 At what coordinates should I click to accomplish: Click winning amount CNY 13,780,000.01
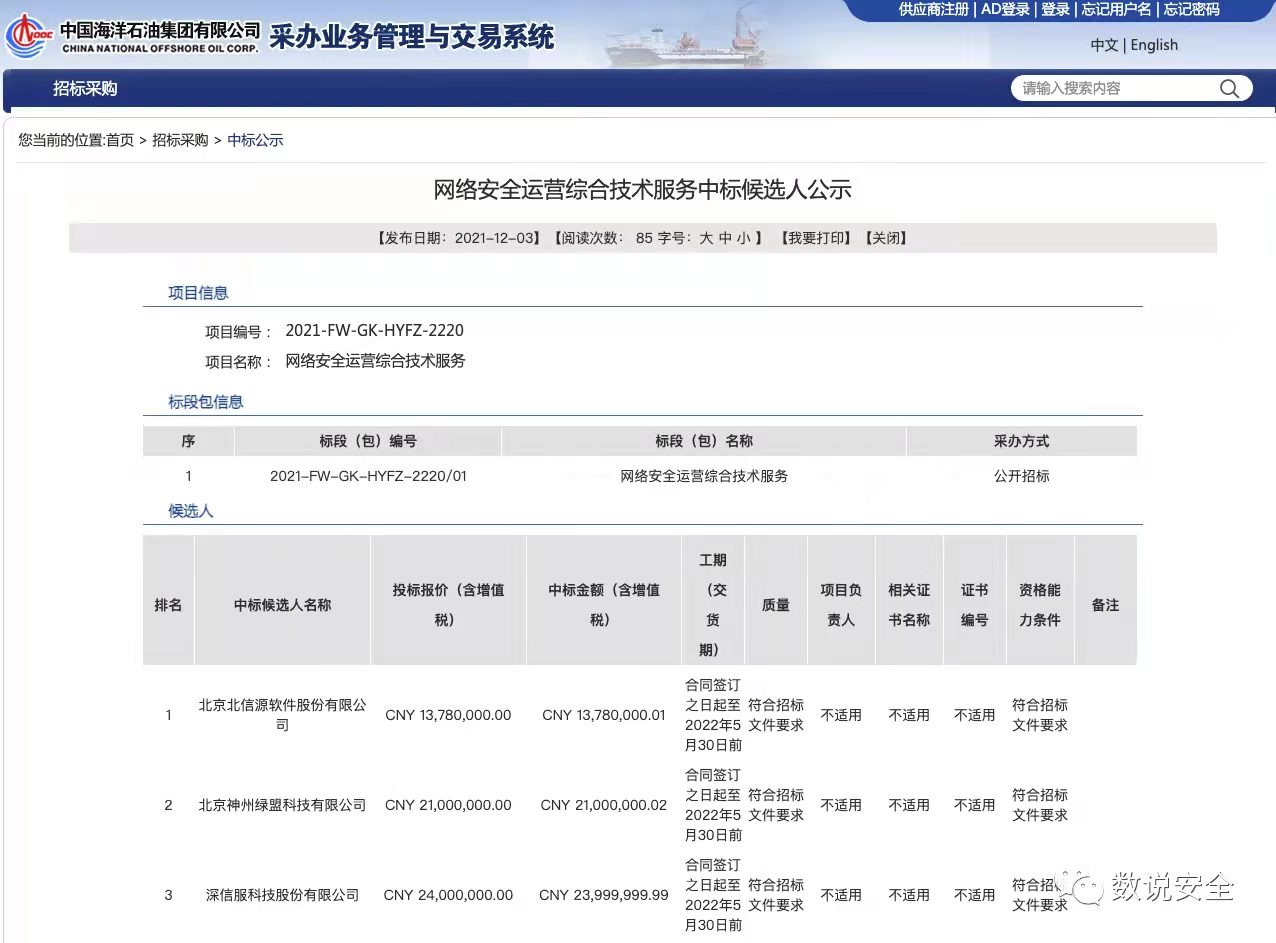click(x=604, y=715)
